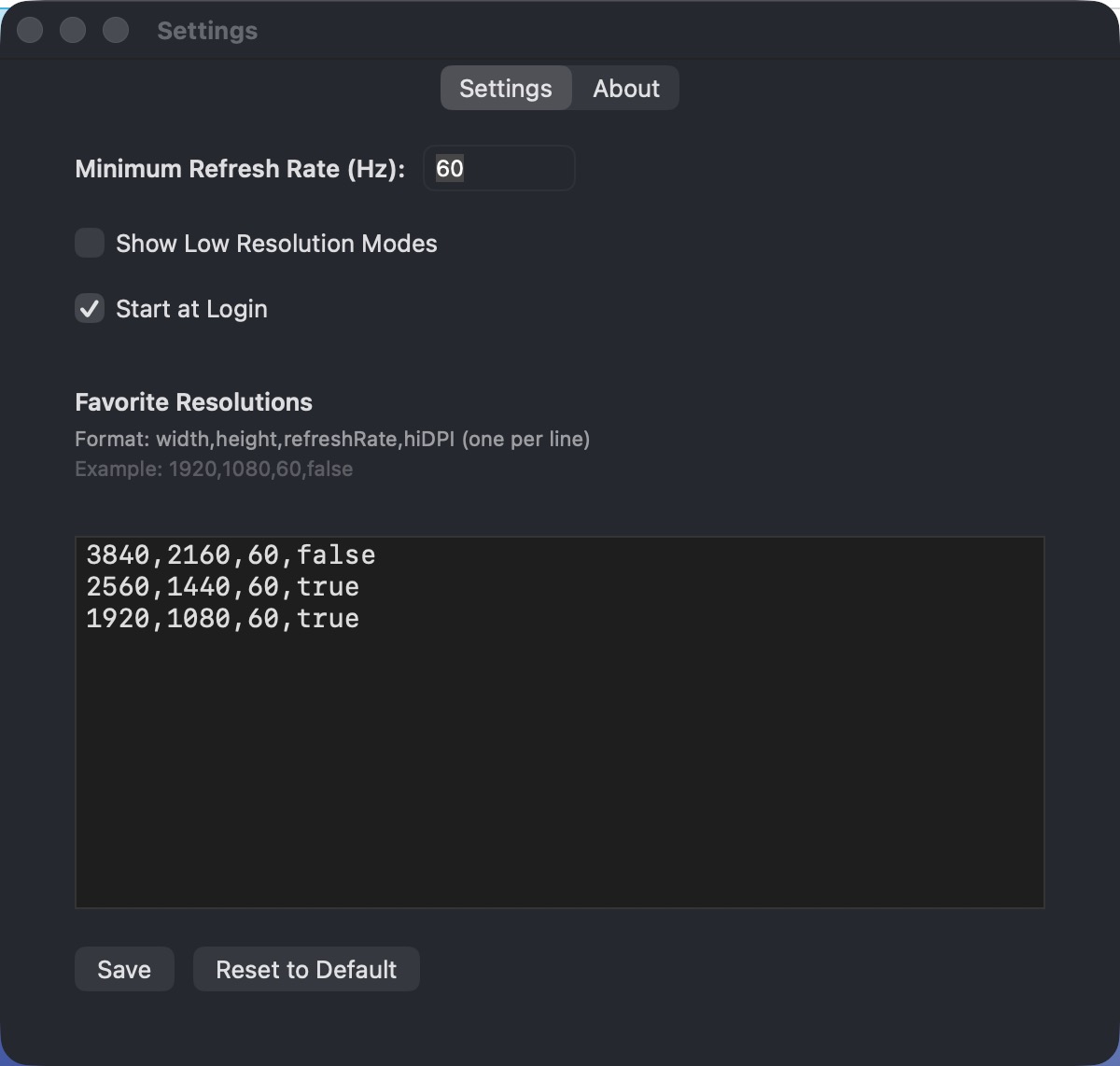This screenshot has width=1120, height=1066.
Task: Switch to the About tab
Action: (x=626, y=88)
